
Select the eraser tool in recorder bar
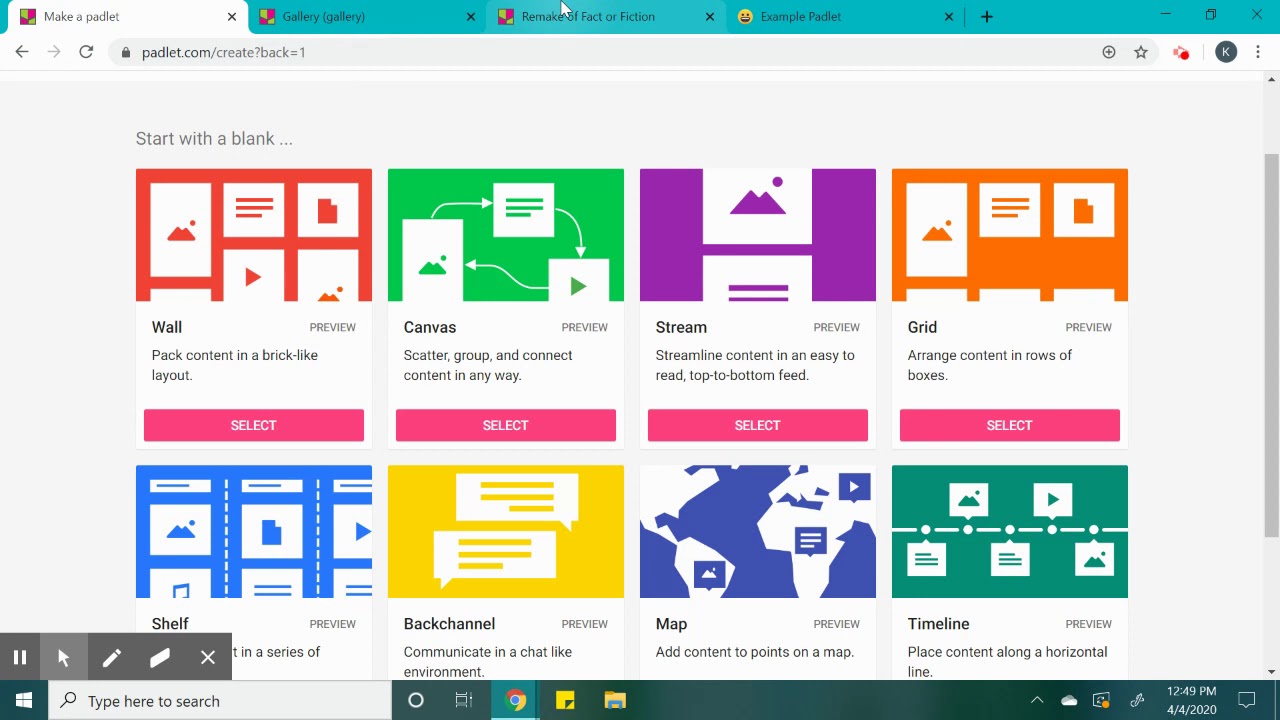pos(159,657)
